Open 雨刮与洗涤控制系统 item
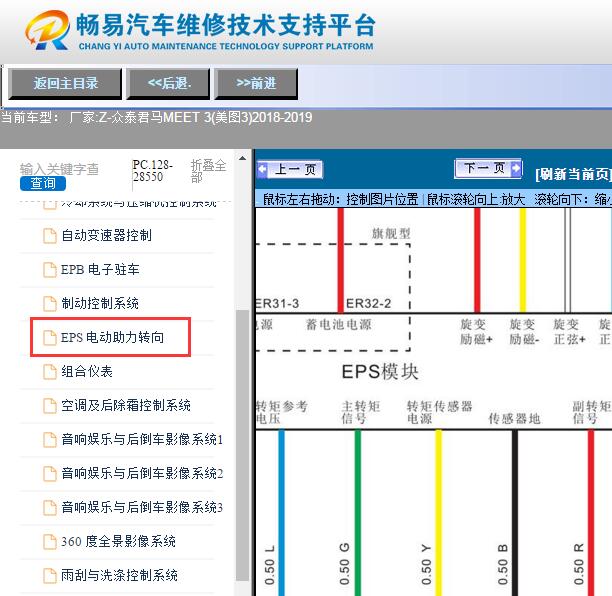 [x=117, y=575]
